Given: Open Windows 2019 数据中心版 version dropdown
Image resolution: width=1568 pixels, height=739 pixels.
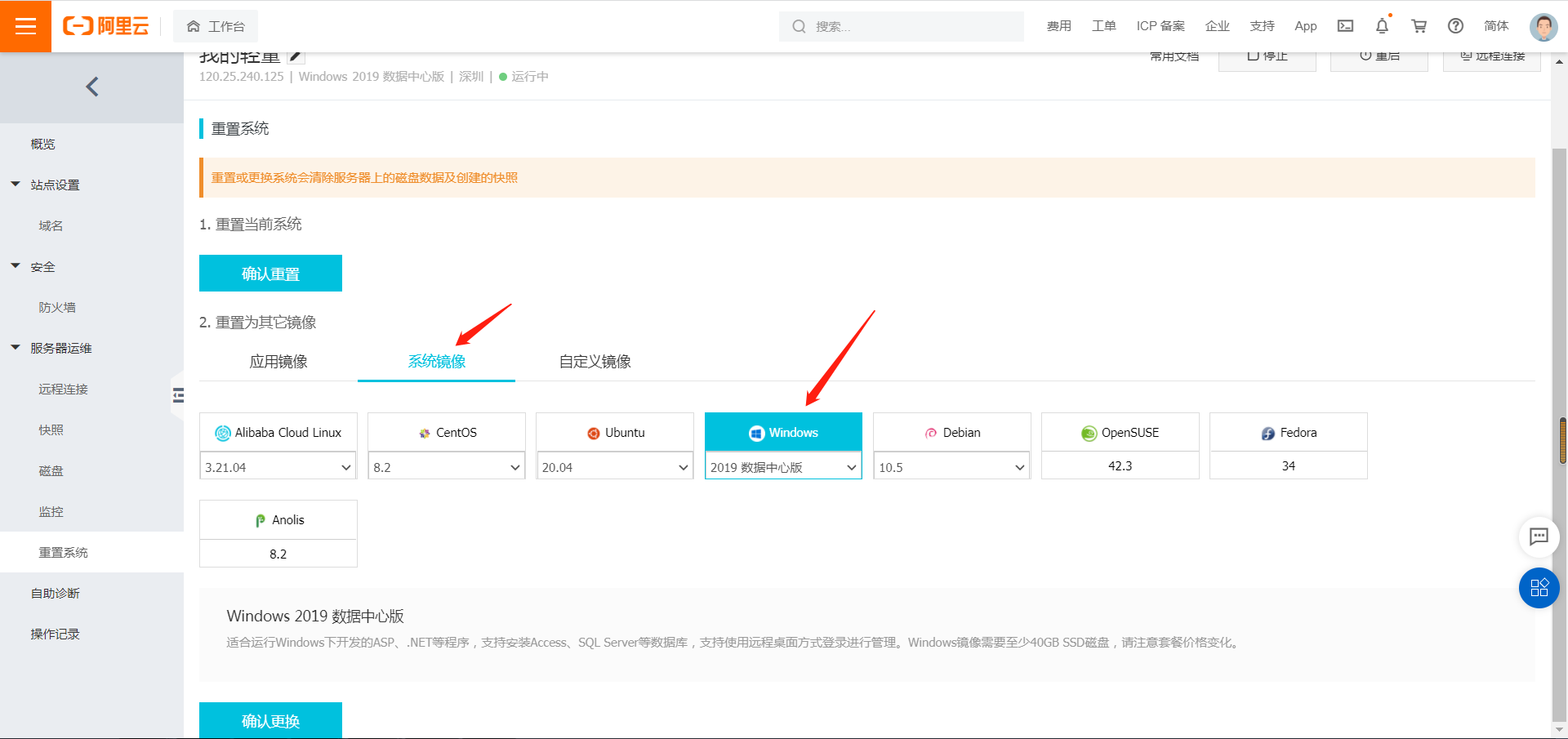Looking at the screenshot, I should tap(783, 467).
